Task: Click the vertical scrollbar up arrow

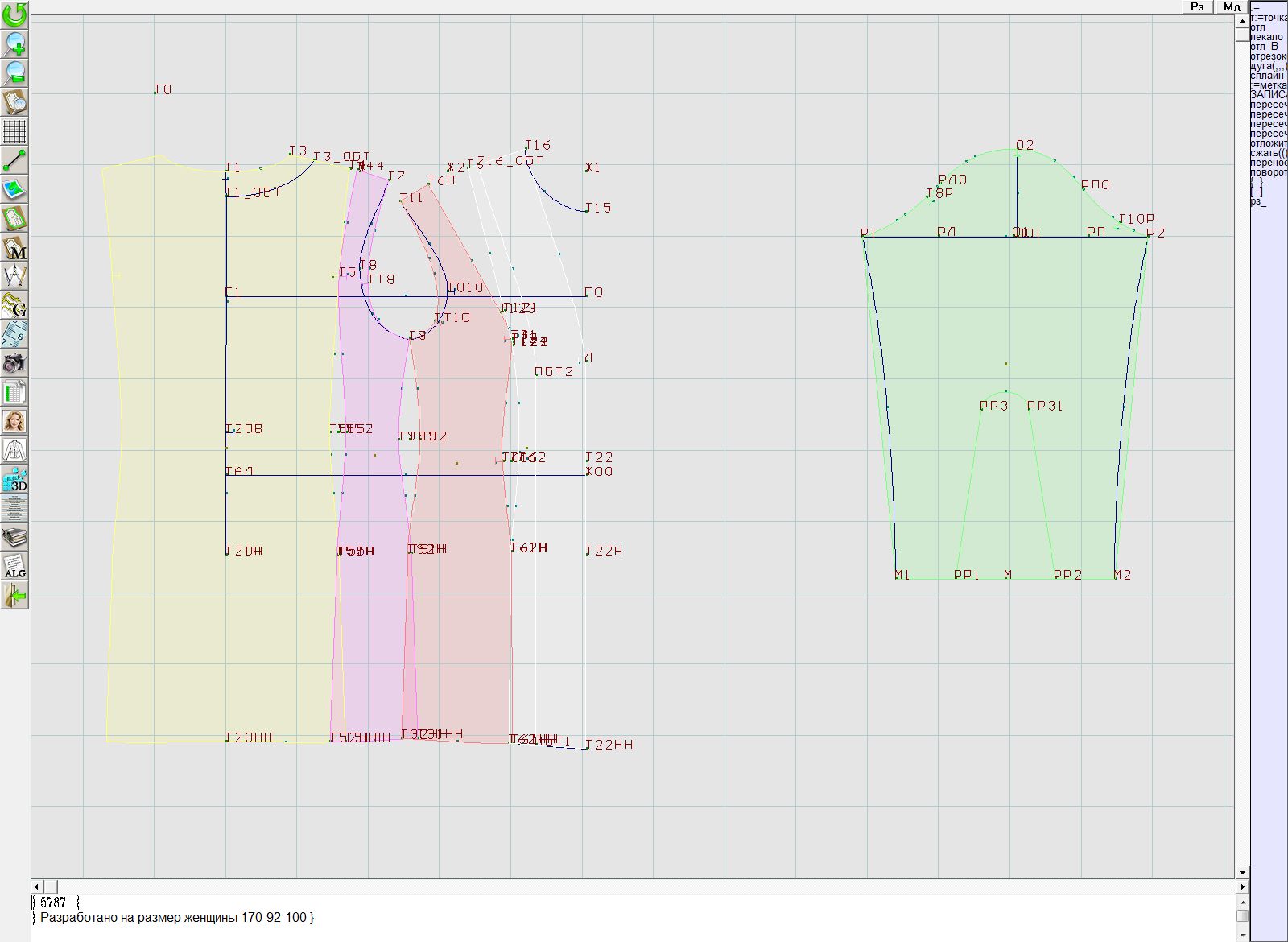Action: [1242, 19]
